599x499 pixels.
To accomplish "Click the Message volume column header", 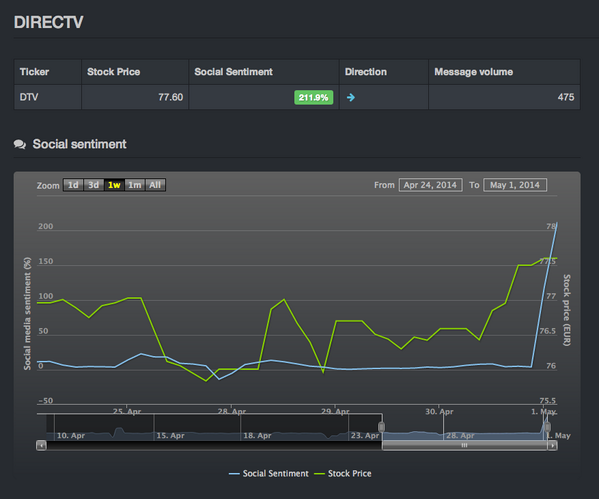I will click(504, 72).
